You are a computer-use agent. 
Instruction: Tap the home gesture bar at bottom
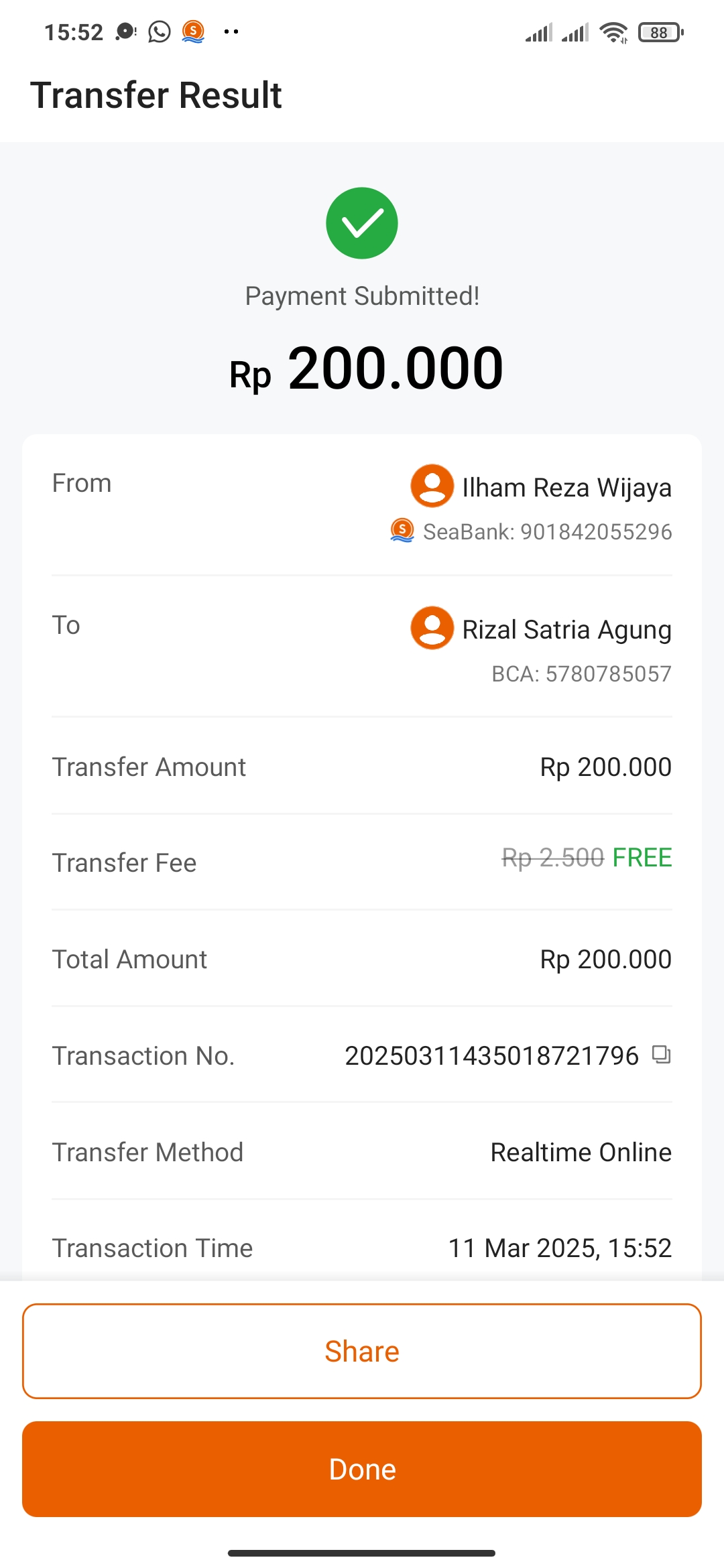(x=362, y=1553)
